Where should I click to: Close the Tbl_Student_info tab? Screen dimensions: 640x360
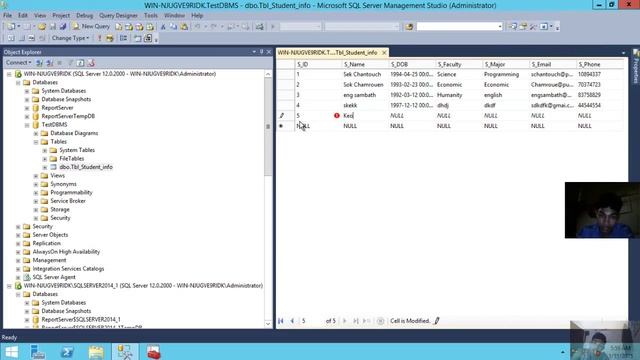[x=384, y=53]
